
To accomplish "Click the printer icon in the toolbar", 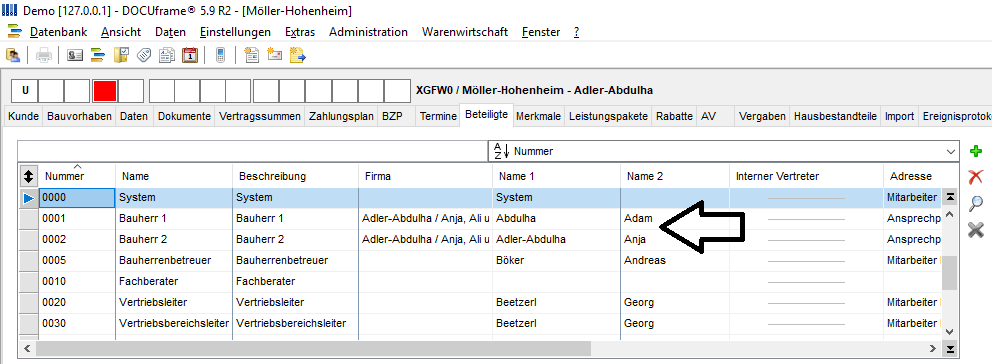I will 44,55.
